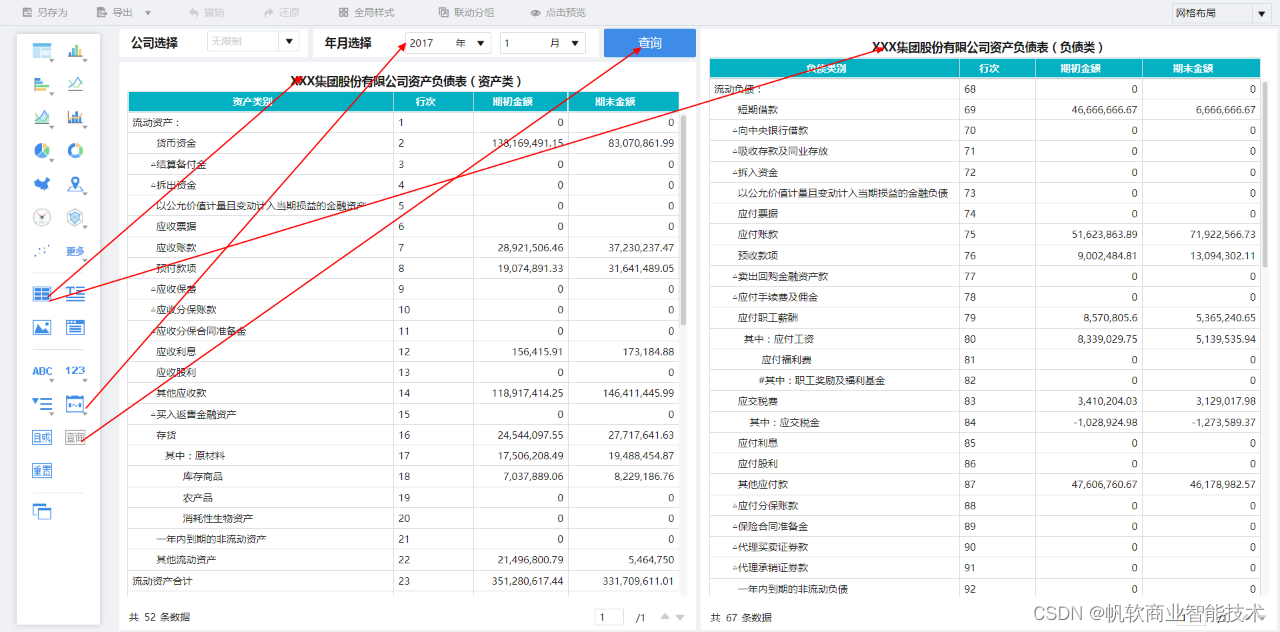
Task: Open the month dropdown showing 1 月
Action: [543, 43]
